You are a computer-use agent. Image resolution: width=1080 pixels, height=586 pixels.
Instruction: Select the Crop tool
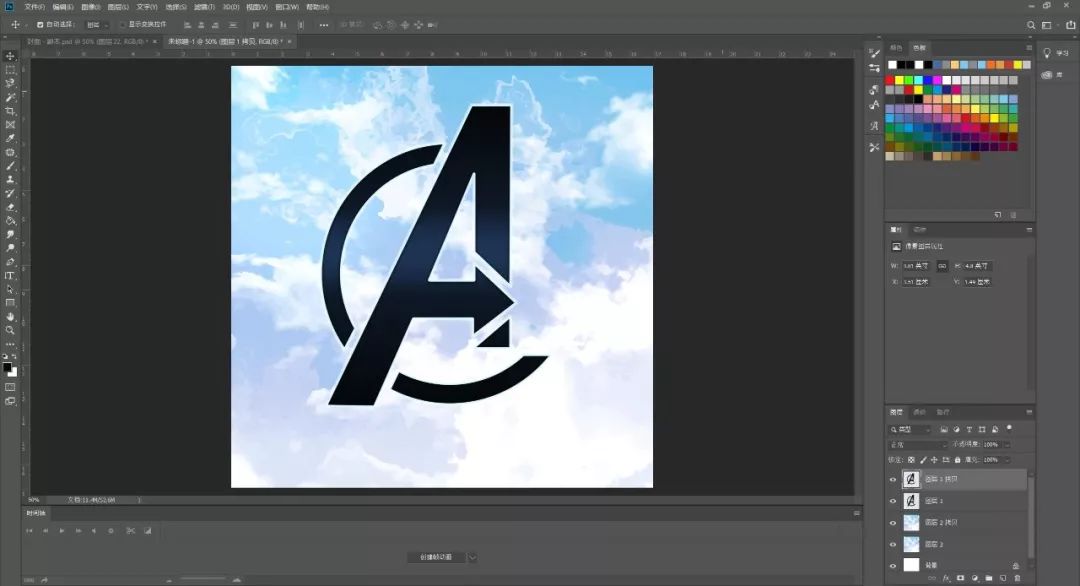click(x=10, y=111)
